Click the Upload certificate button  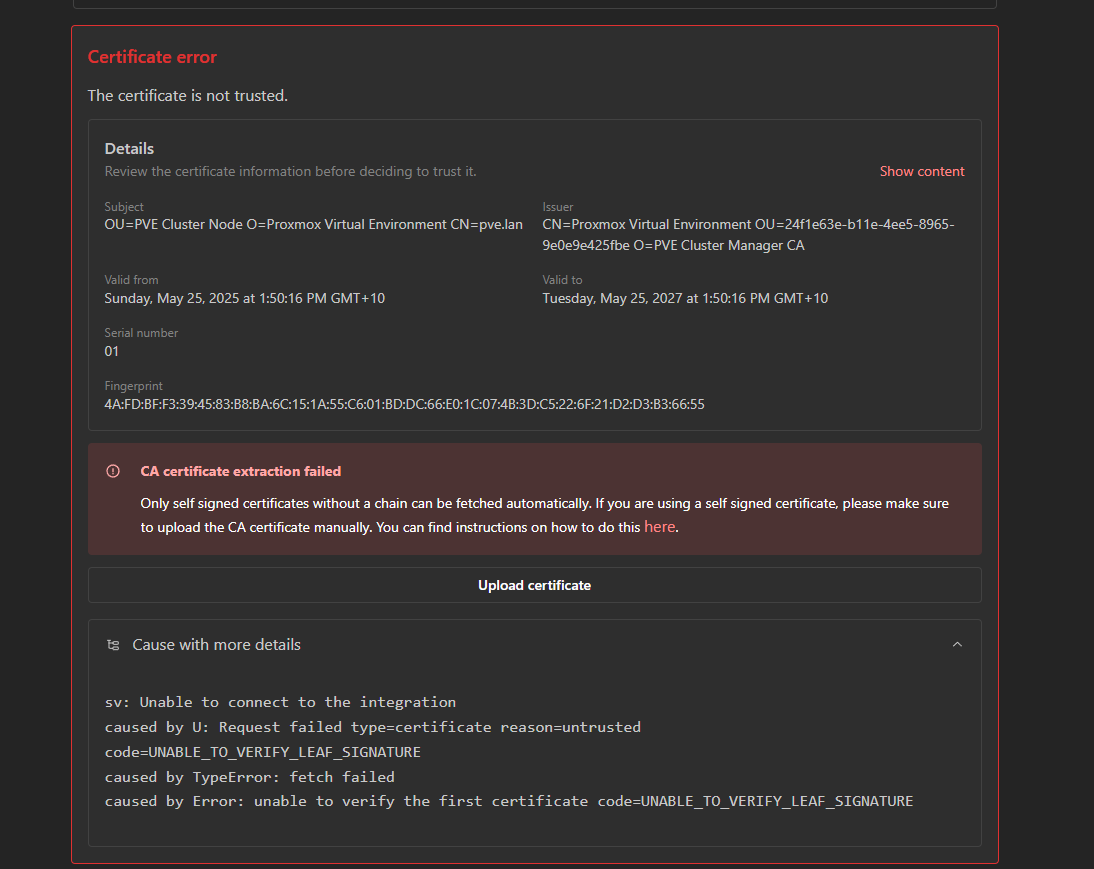[x=534, y=585]
